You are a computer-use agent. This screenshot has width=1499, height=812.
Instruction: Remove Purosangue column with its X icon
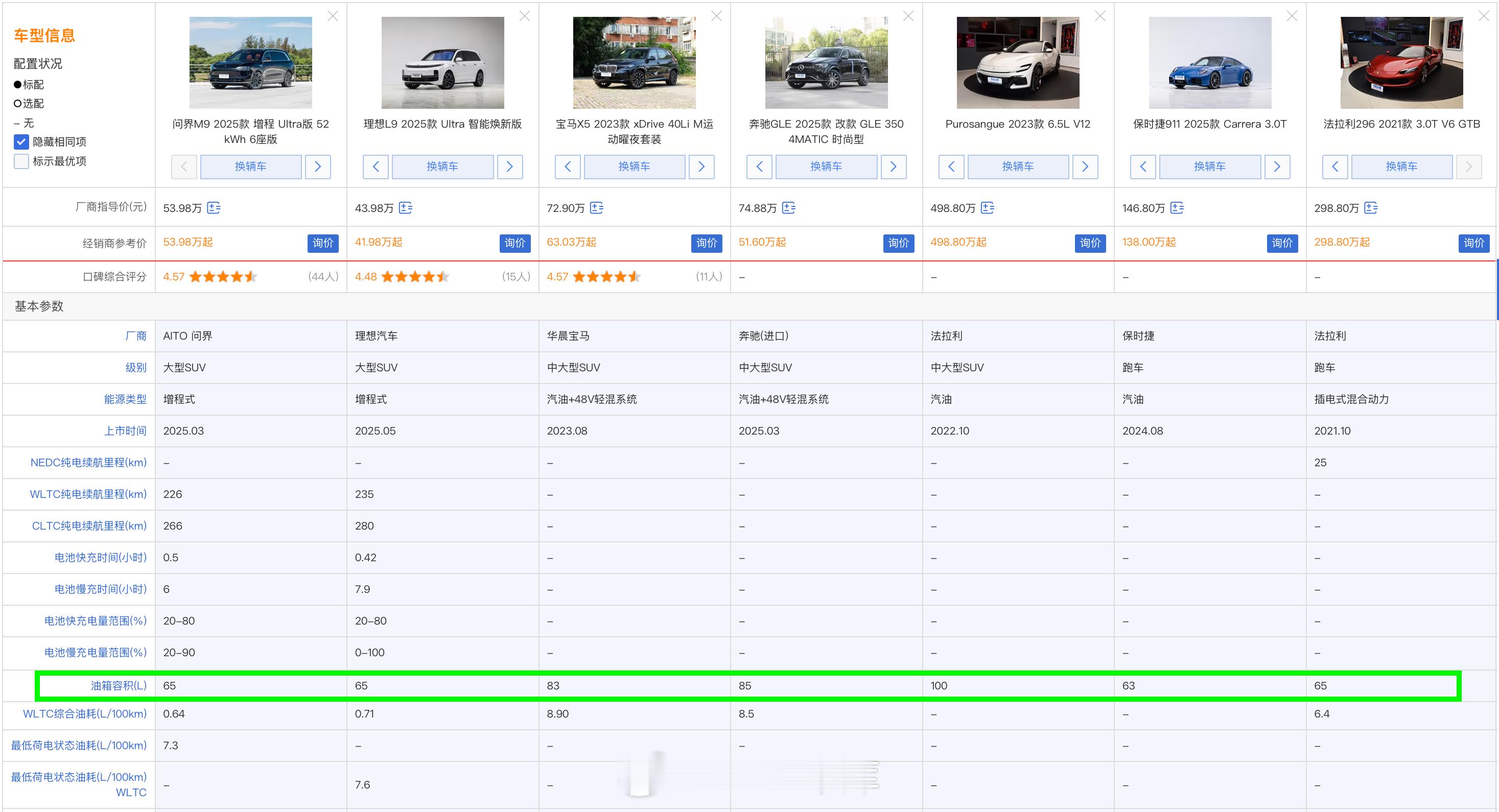point(1100,16)
